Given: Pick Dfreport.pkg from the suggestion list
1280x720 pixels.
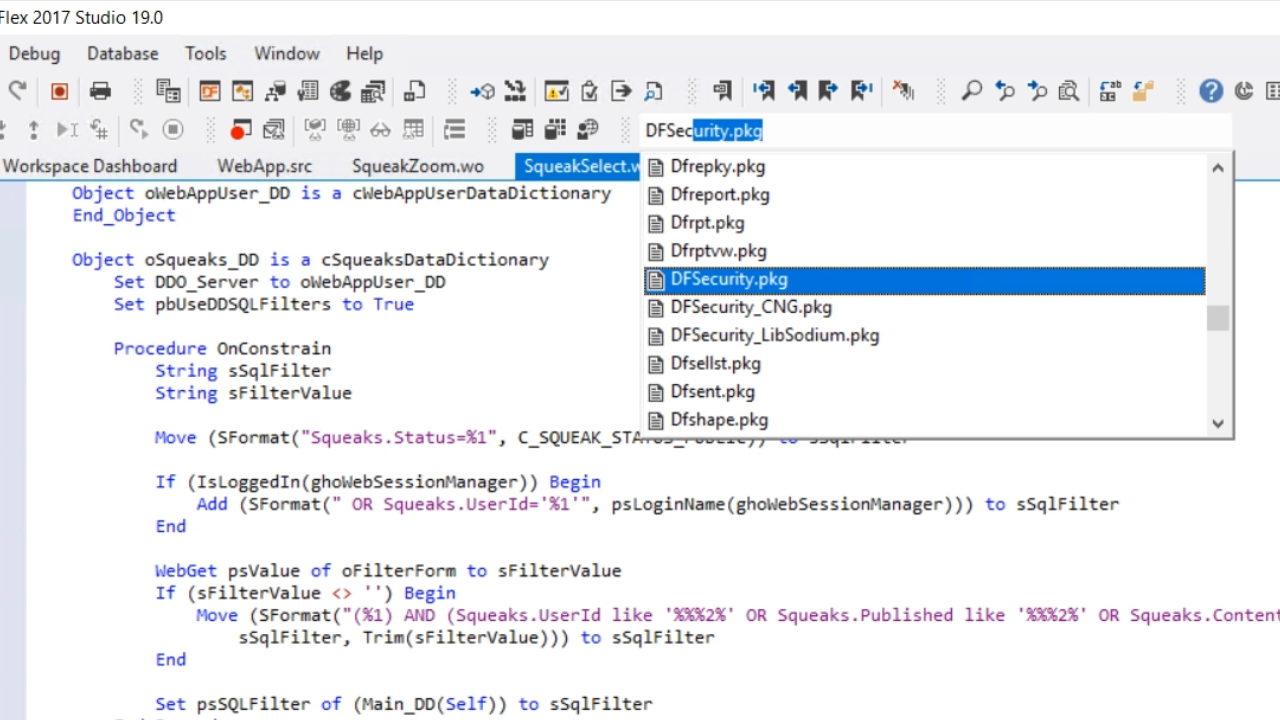Looking at the screenshot, I should (719, 195).
